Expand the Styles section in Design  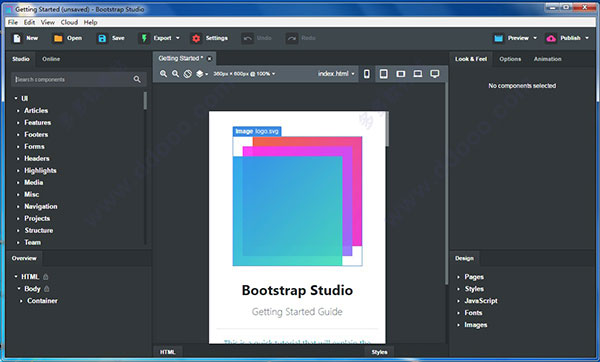(x=458, y=289)
